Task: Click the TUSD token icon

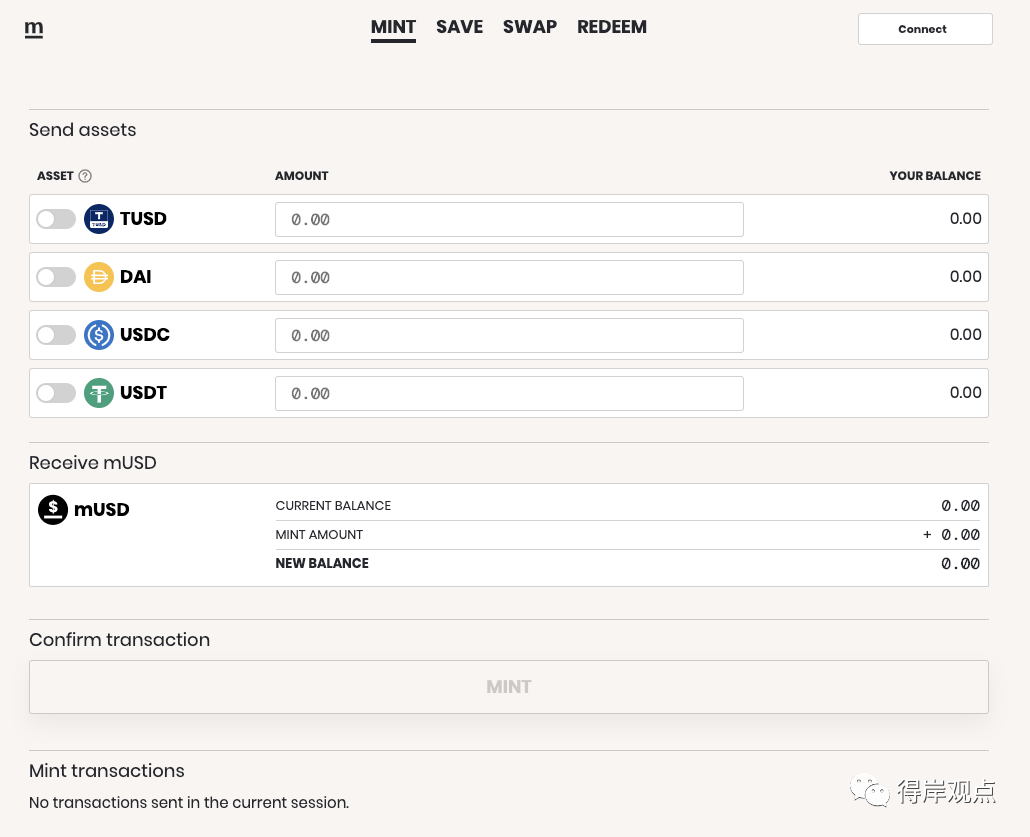Action: (x=99, y=219)
